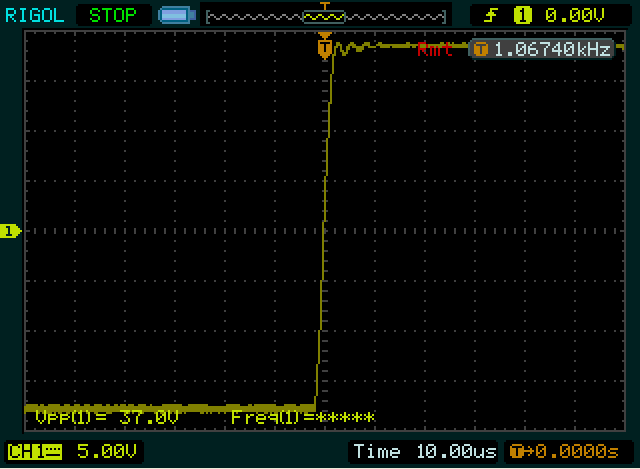This screenshot has width=640, height=469.
Task: Click the orange T trigger position marker
Action: [324, 47]
